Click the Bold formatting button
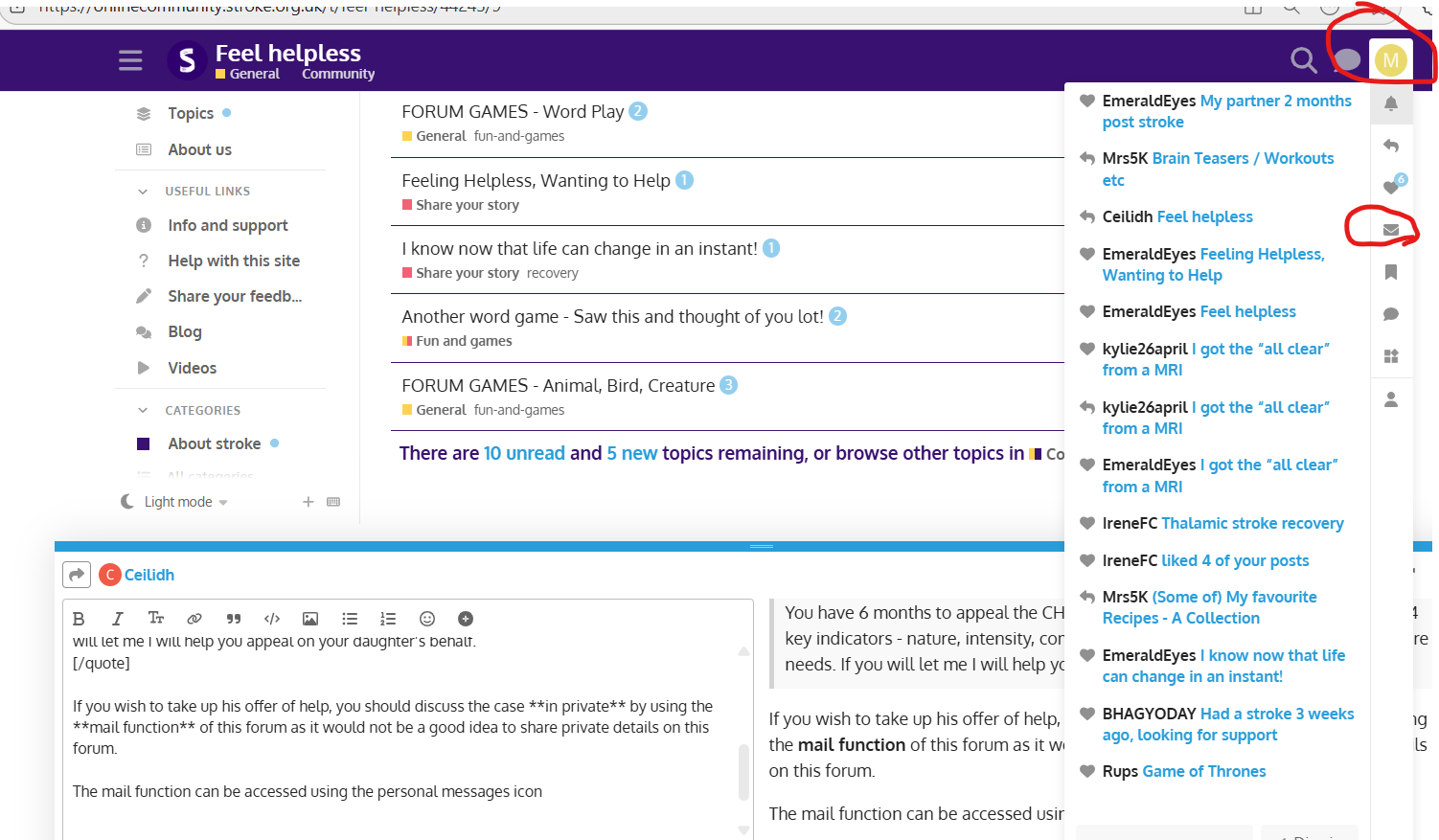Screen dimensions: 1439x840 point(80,619)
